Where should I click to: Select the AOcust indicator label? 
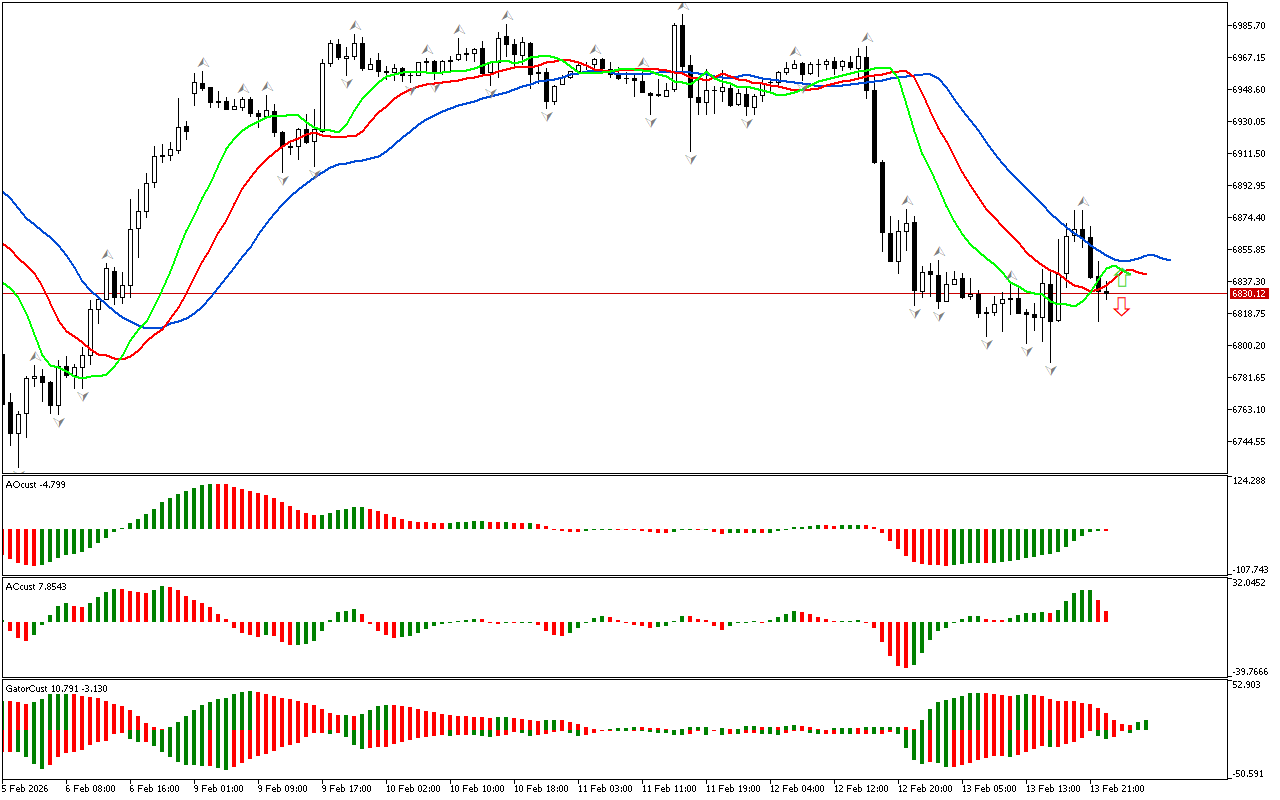34,484
